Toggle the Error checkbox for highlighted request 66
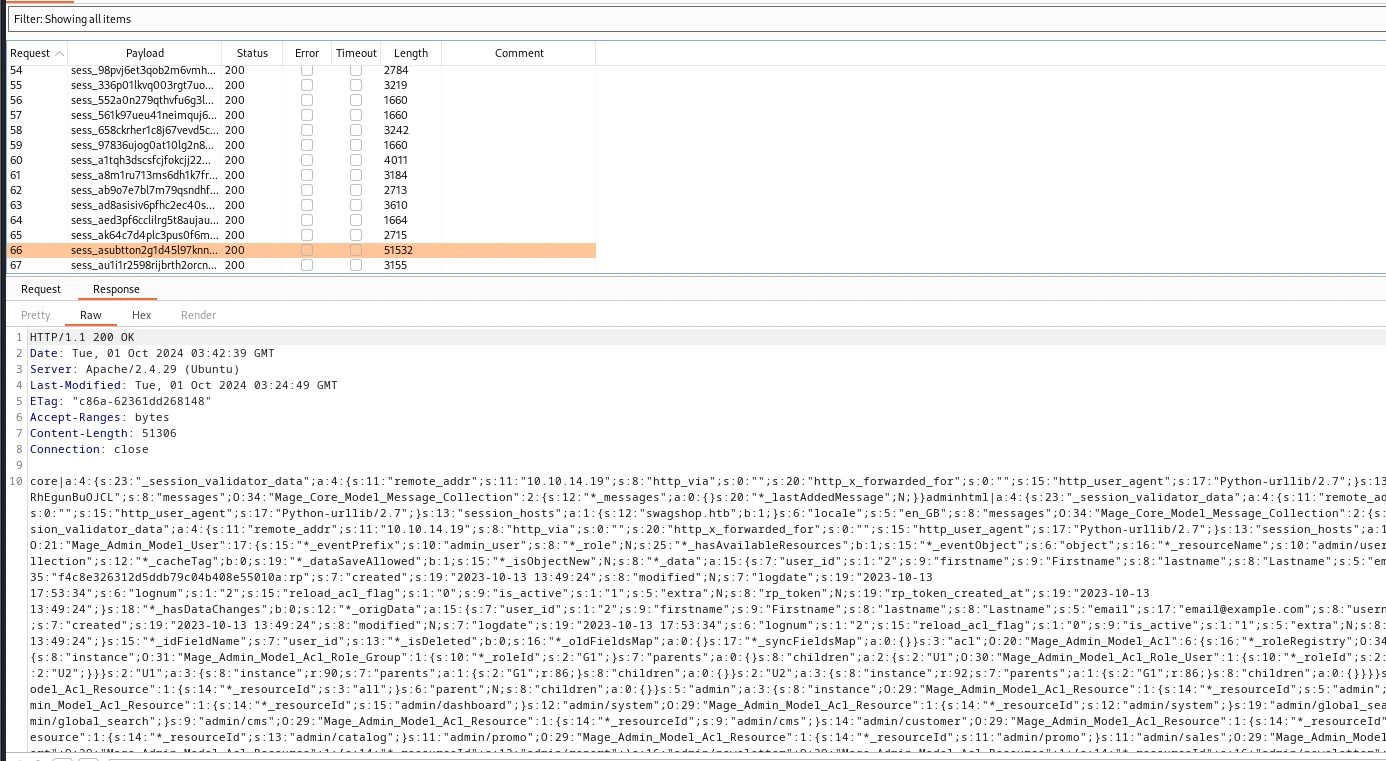 [x=307, y=250]
